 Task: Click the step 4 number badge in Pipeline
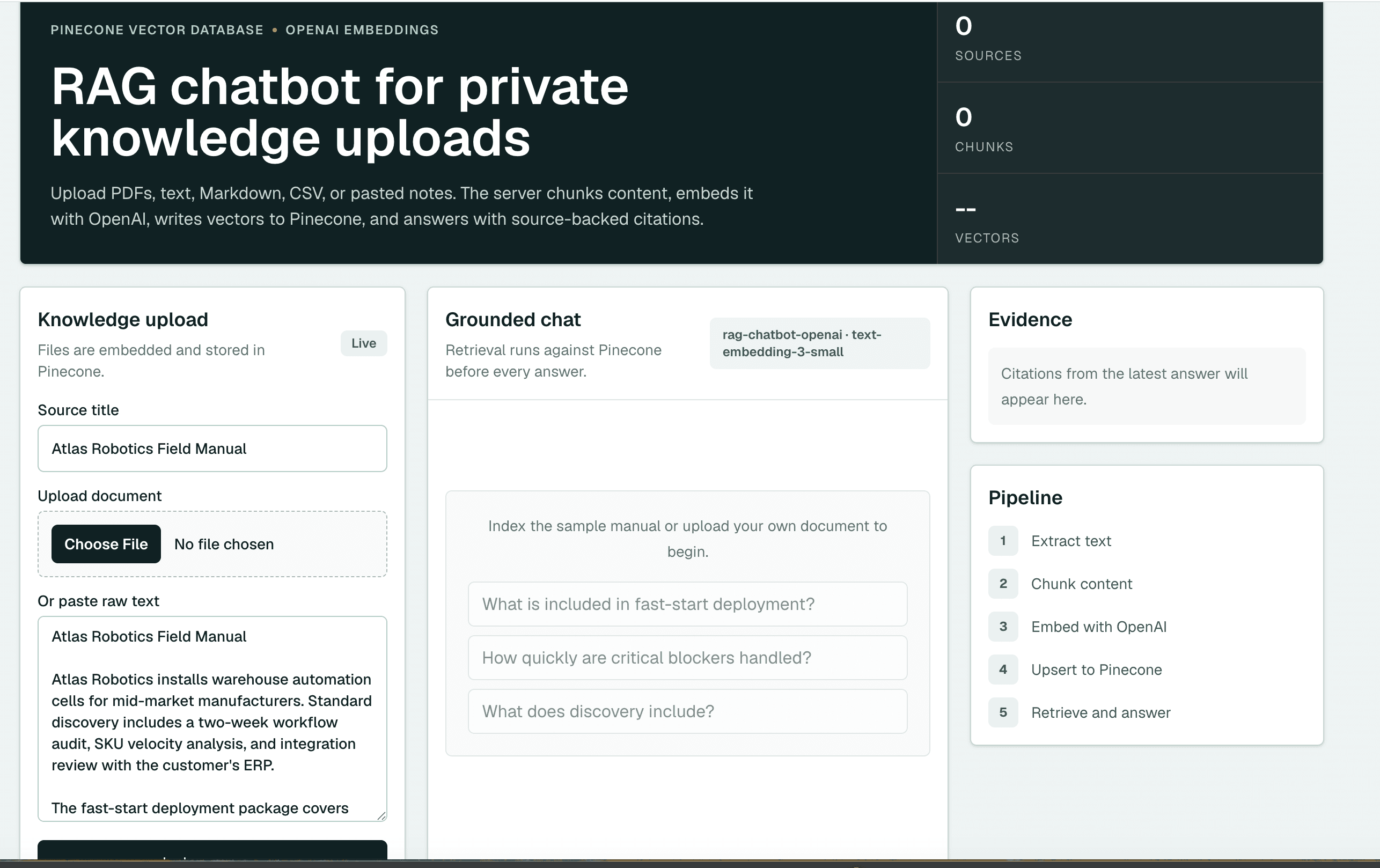(1003, 670)
